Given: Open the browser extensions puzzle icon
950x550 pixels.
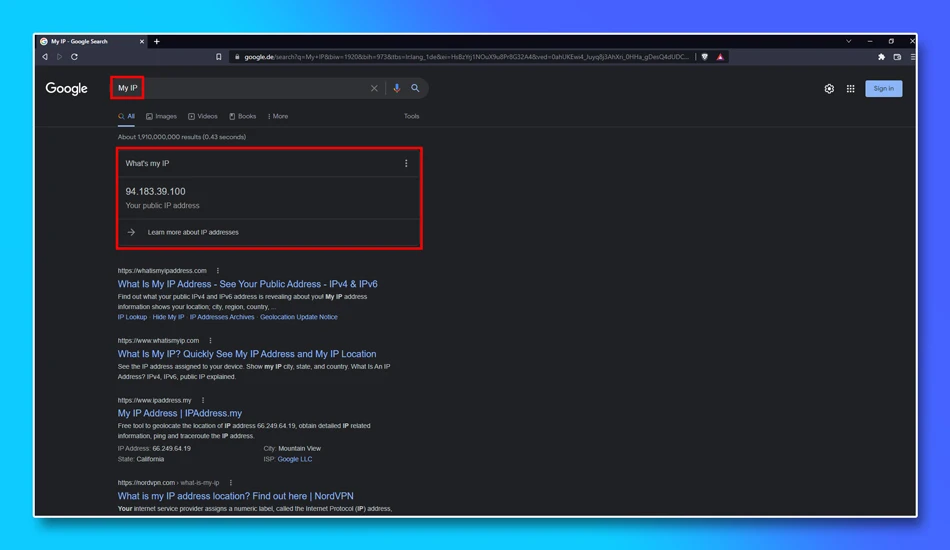Looking at the screenshot, I should [x=881, y=57].
